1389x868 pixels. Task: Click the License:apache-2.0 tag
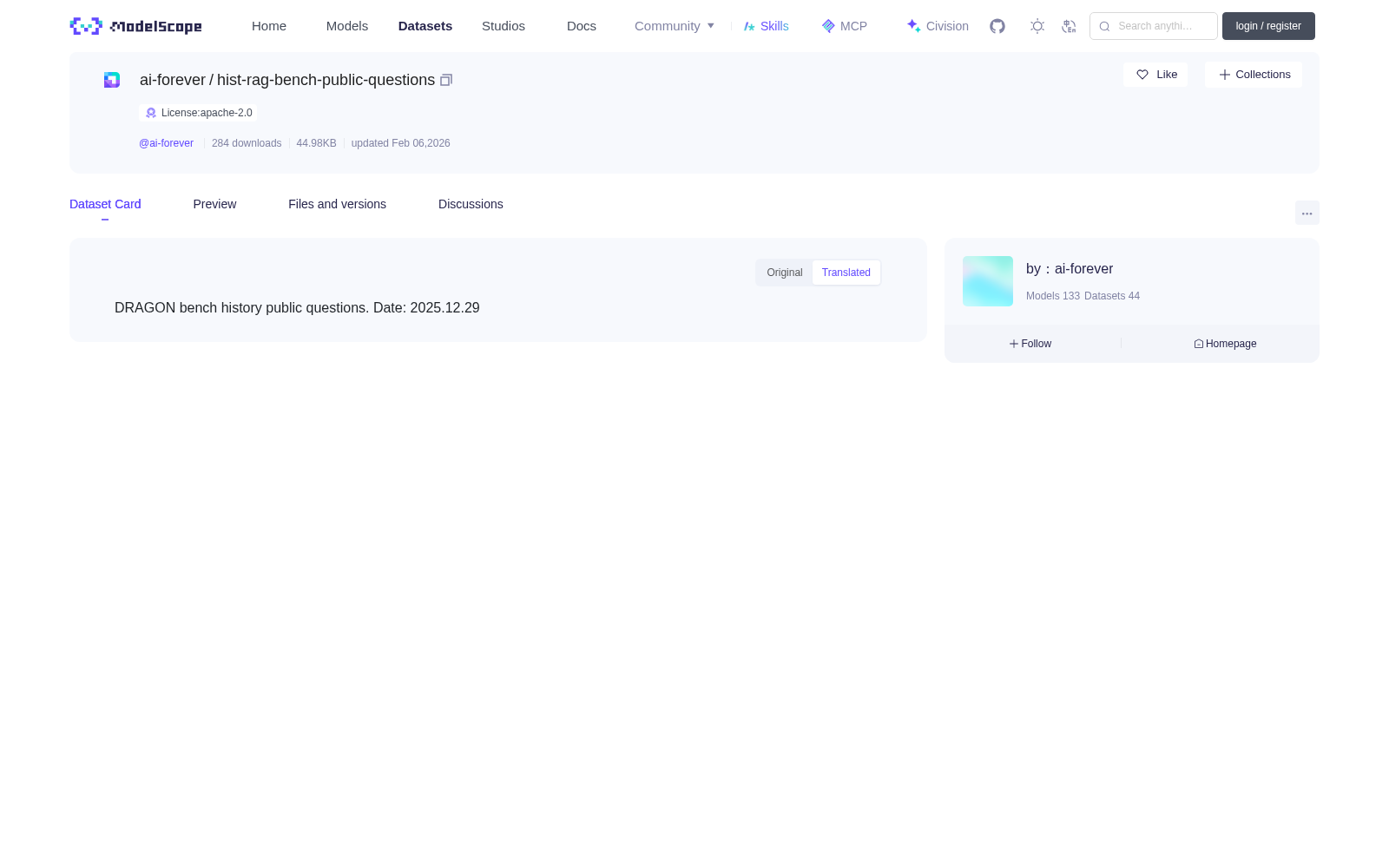click(198, 113)
